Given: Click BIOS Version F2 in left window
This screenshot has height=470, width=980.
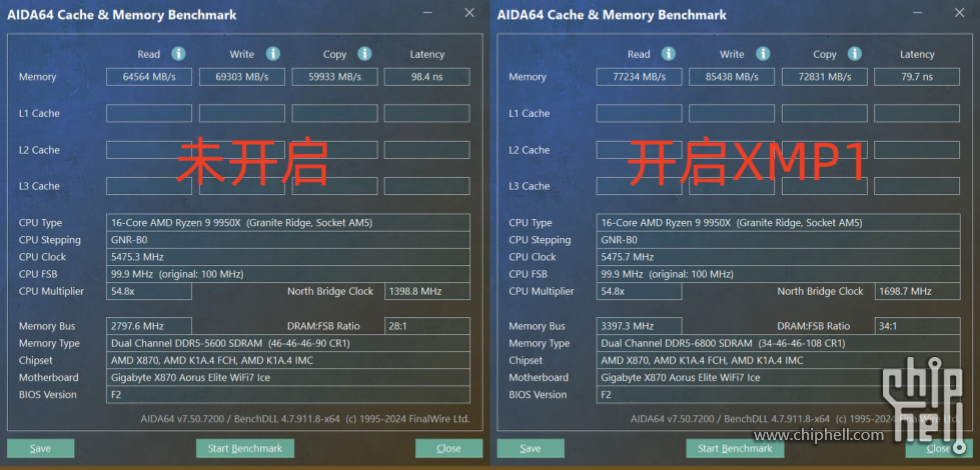Looking at the screenshot, I should (288, 395).
